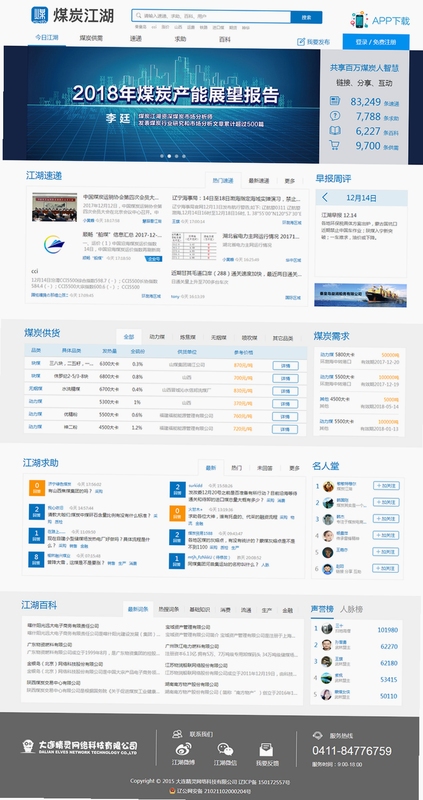This screenshot has height=800, width=423.
Task: Click the avatar next to score 101980
Action: (x=327, y=629)
